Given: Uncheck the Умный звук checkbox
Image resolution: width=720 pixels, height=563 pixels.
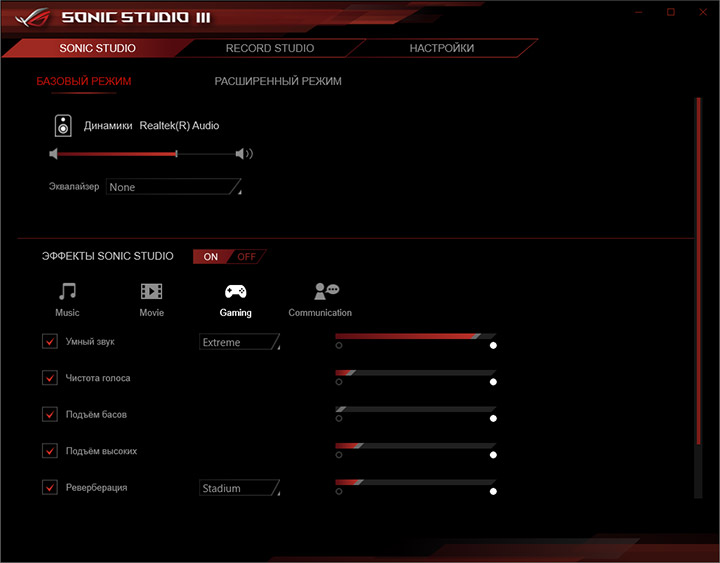Looking at the screenshot, I should coord(50,342).
